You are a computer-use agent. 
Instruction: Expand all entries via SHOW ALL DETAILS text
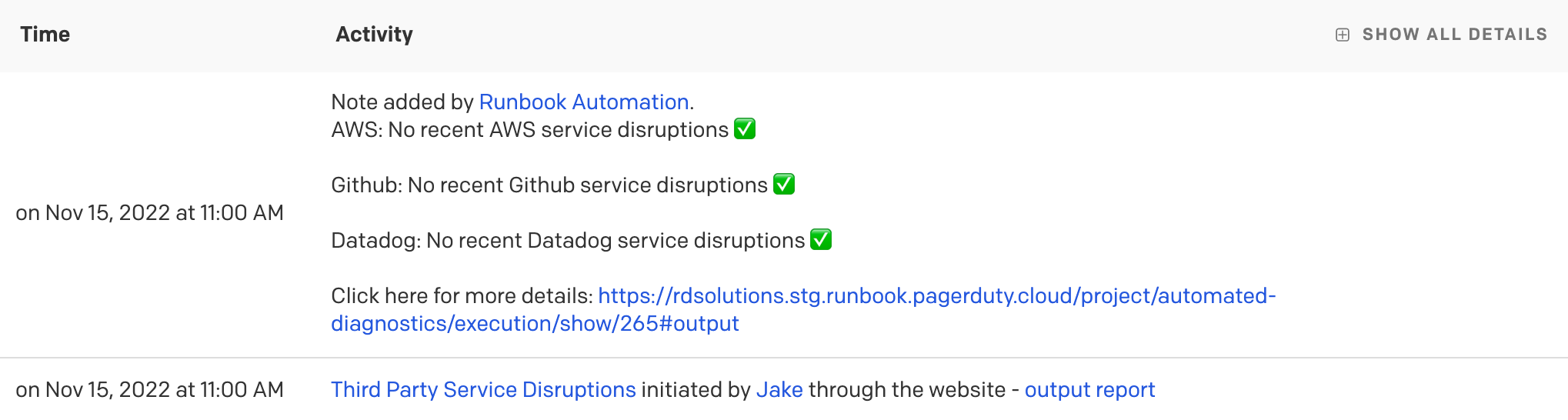coord(1455,35)
